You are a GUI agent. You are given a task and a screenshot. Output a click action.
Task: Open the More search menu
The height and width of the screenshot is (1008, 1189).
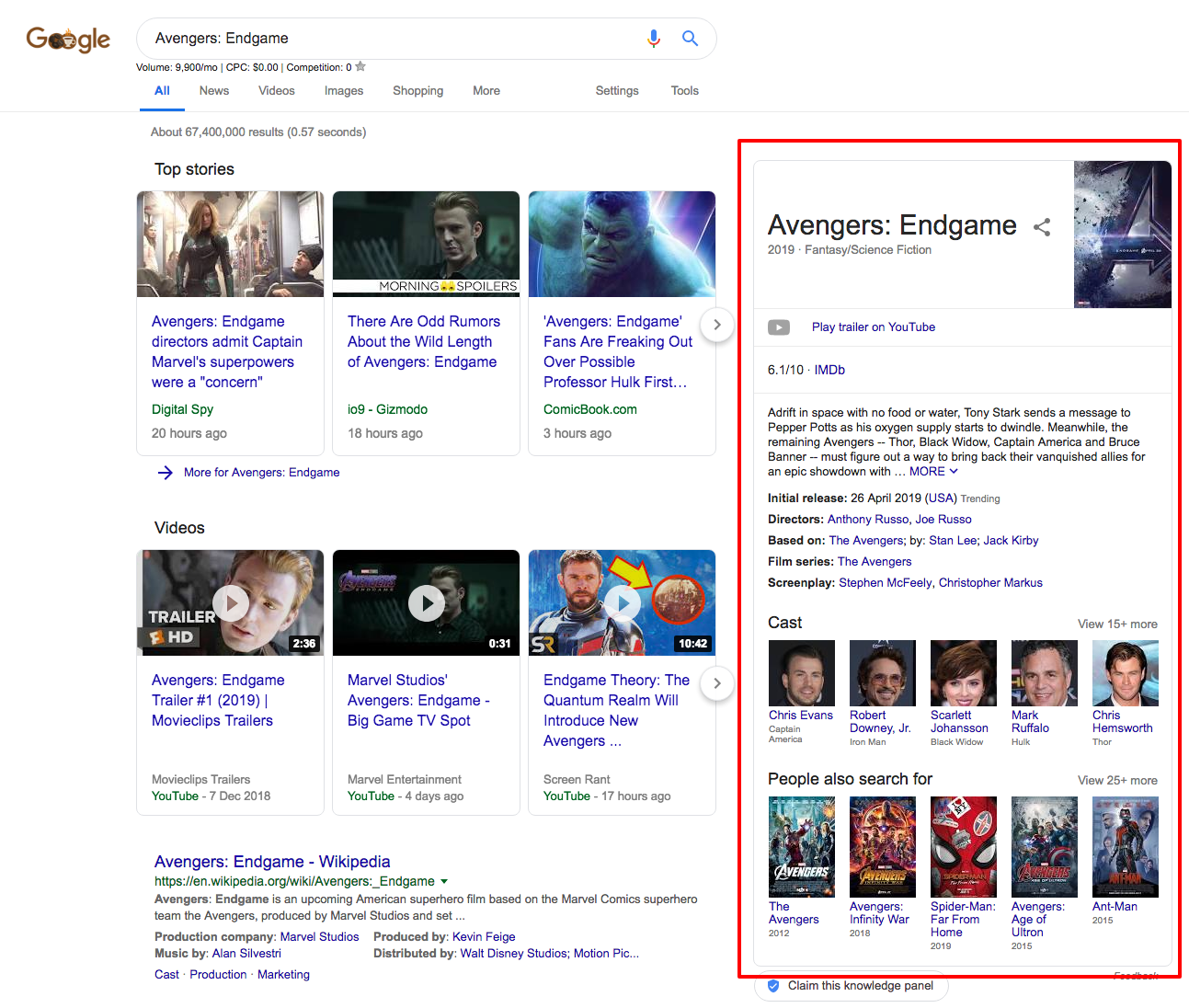[486, 91]
